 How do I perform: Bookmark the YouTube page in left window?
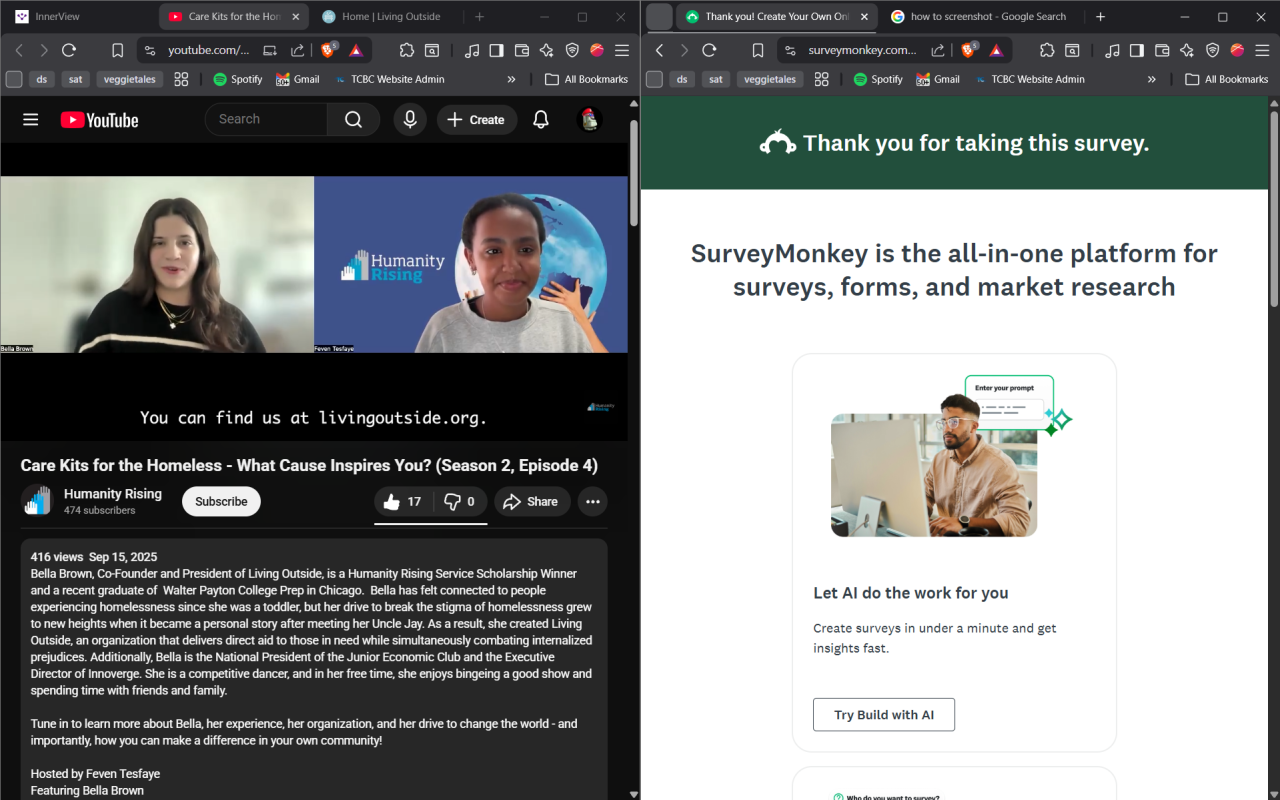[117, 51]
